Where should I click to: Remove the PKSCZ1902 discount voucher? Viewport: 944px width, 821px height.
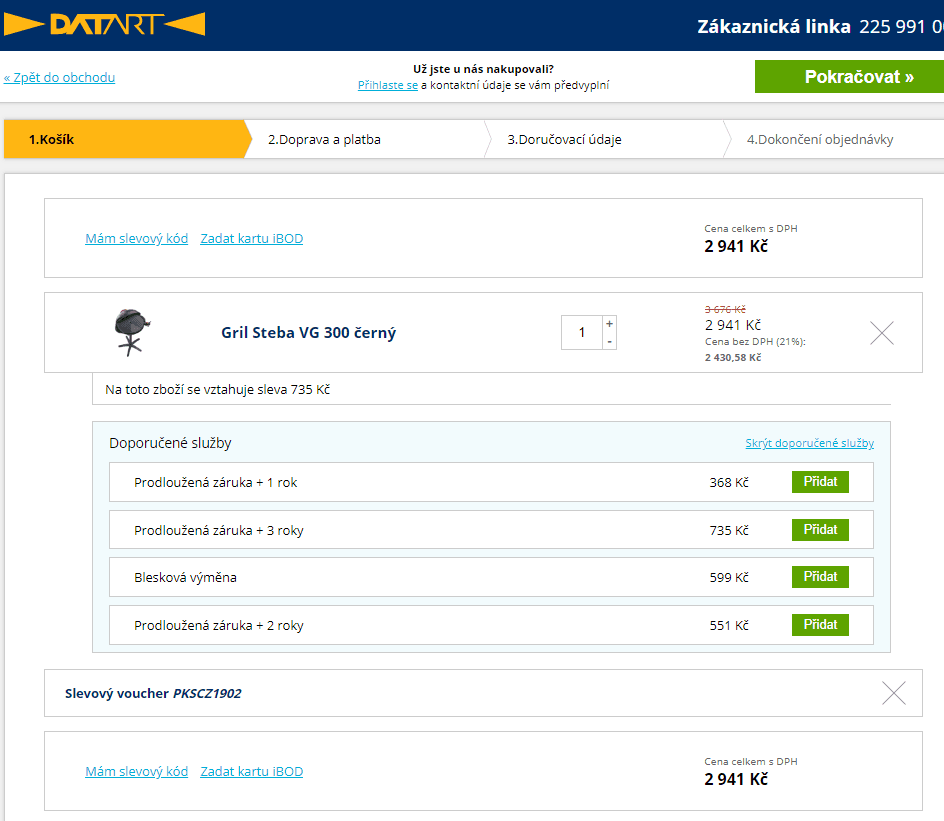(893, 693)
